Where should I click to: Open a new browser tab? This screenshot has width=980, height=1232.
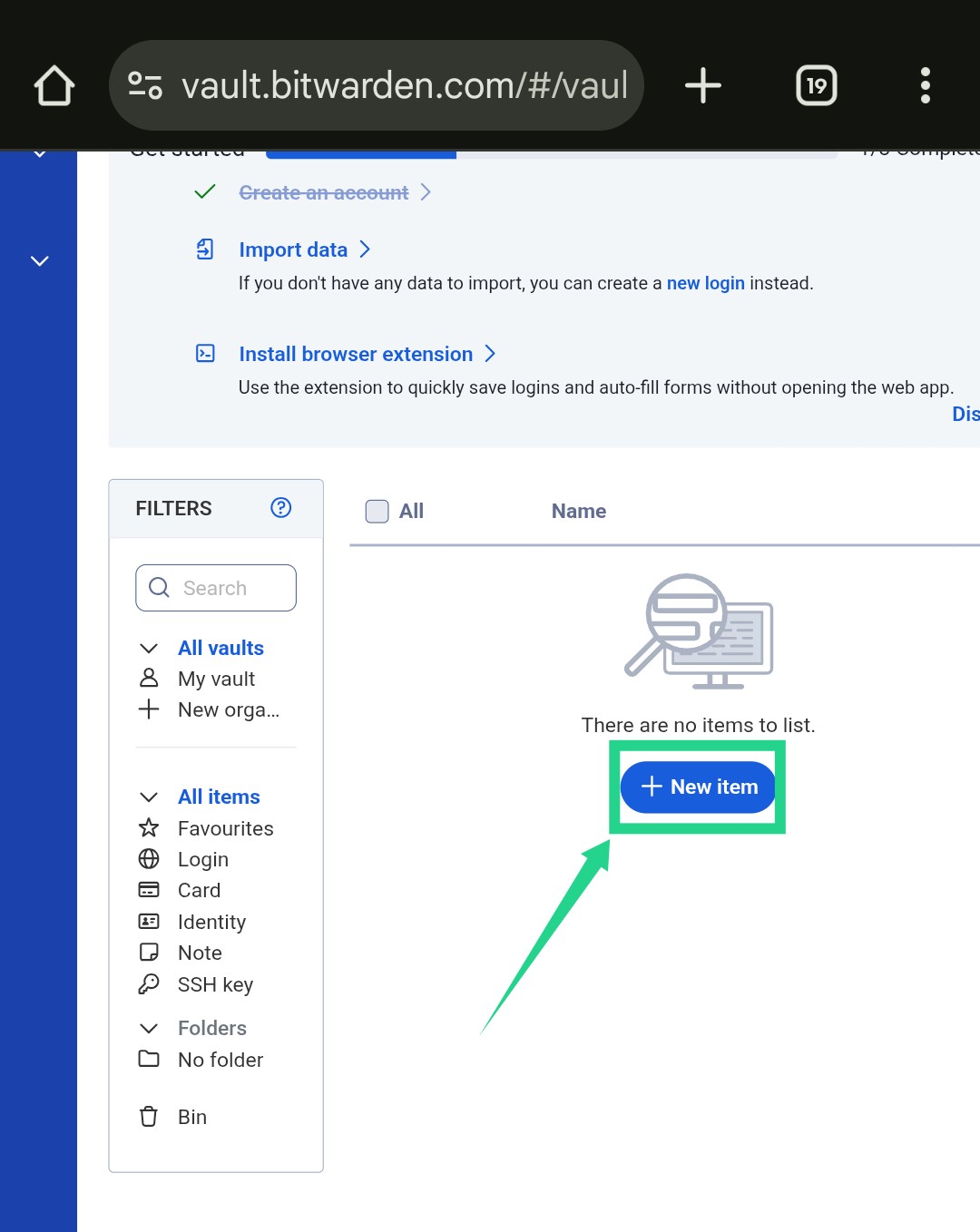click(x=702, y=86)
